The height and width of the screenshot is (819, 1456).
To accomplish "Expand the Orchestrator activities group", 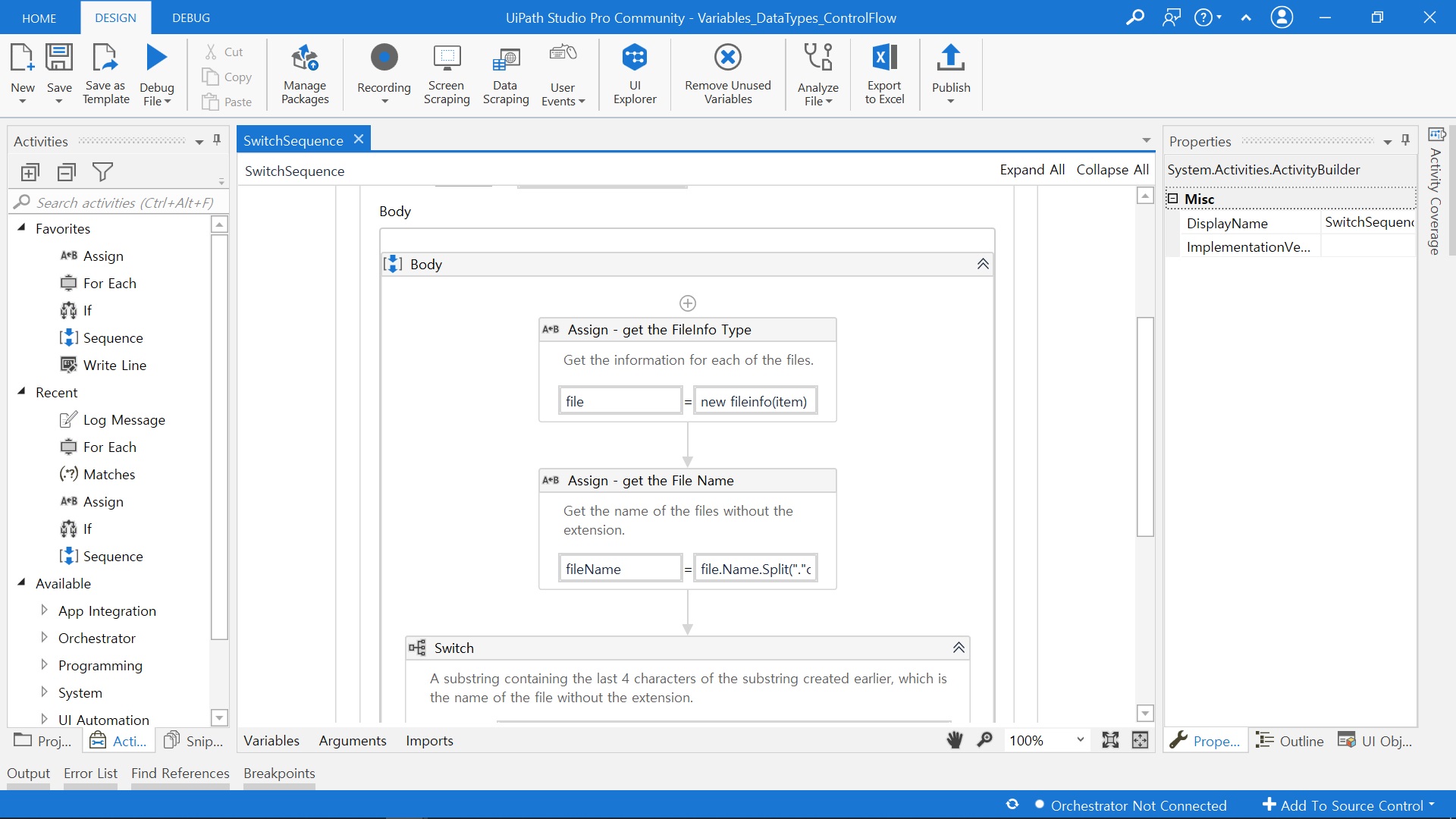I will coord(44,638).
